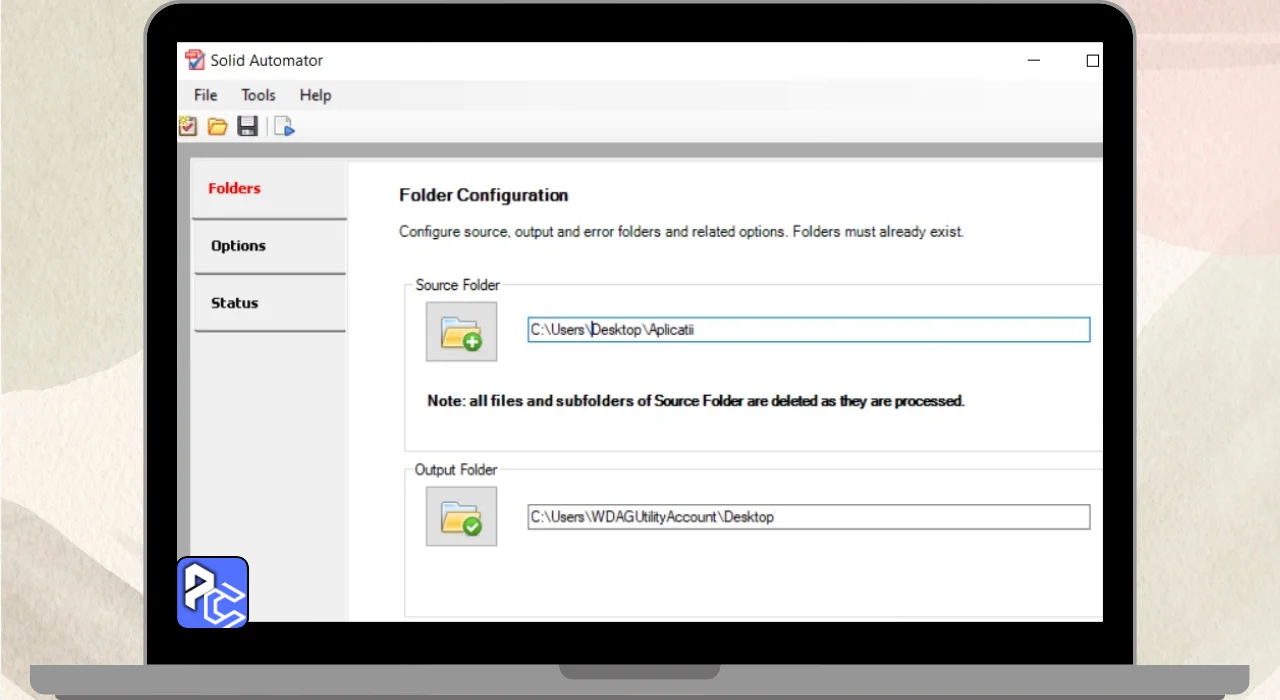1280x700 pixels.
Task: Click the Solid Automator icon in the title bar
Action: pyautogui.click(x=195, y=60)
